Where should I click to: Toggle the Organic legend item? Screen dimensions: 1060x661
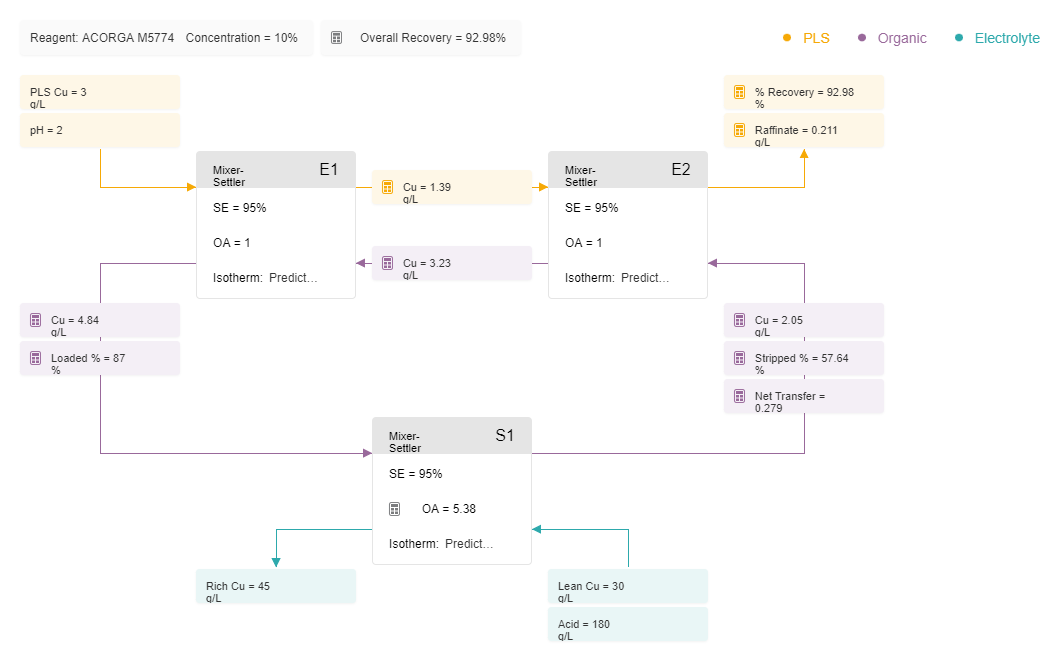(892, 38)
